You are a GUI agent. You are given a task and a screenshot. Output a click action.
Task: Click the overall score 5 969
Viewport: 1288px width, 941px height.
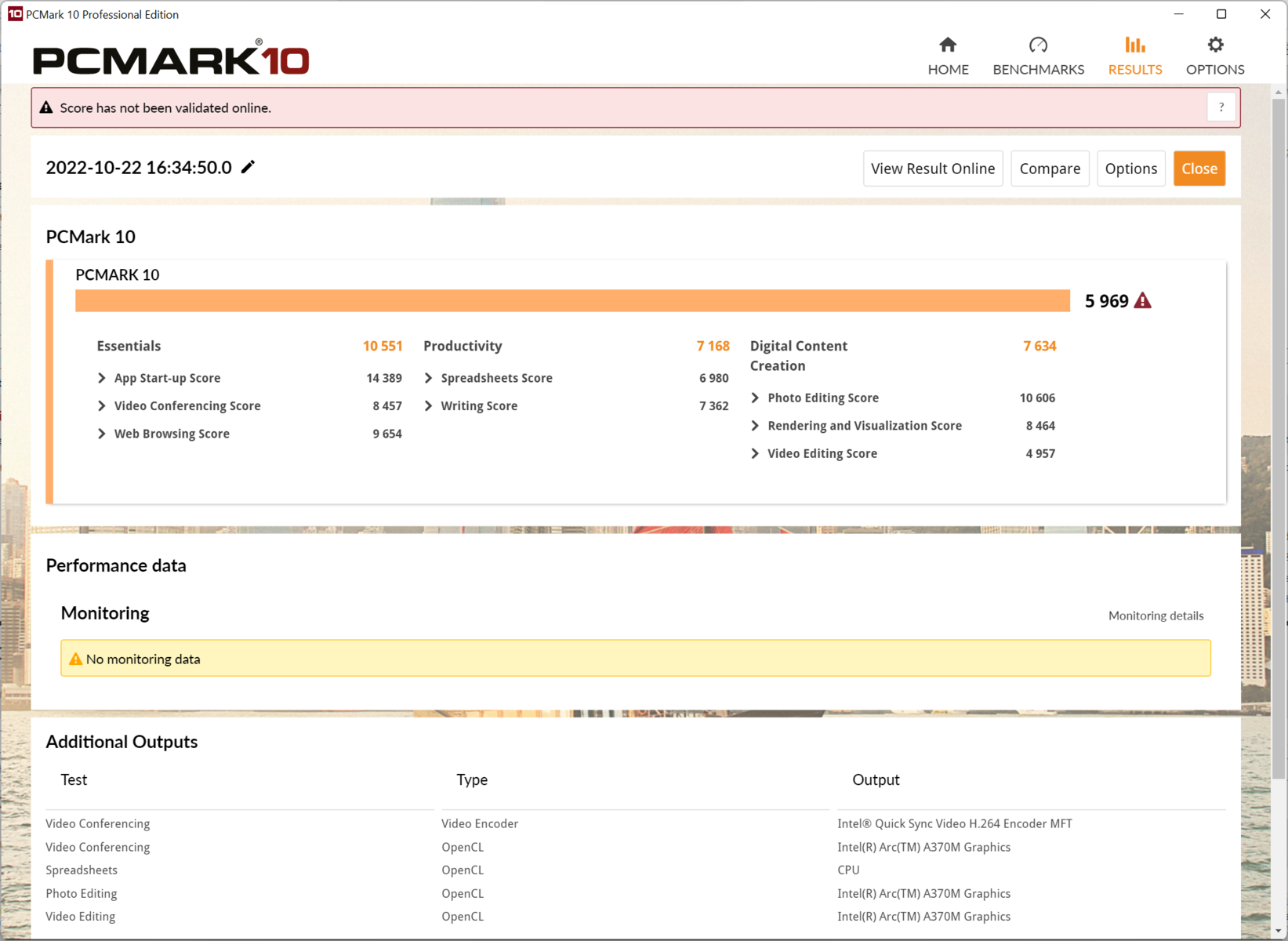[x=1106, y=301]
